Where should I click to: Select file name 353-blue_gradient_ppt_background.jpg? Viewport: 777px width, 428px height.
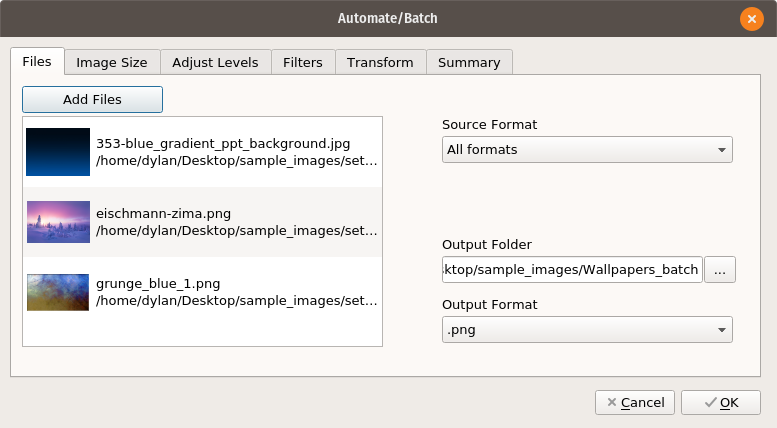[223, 144]
